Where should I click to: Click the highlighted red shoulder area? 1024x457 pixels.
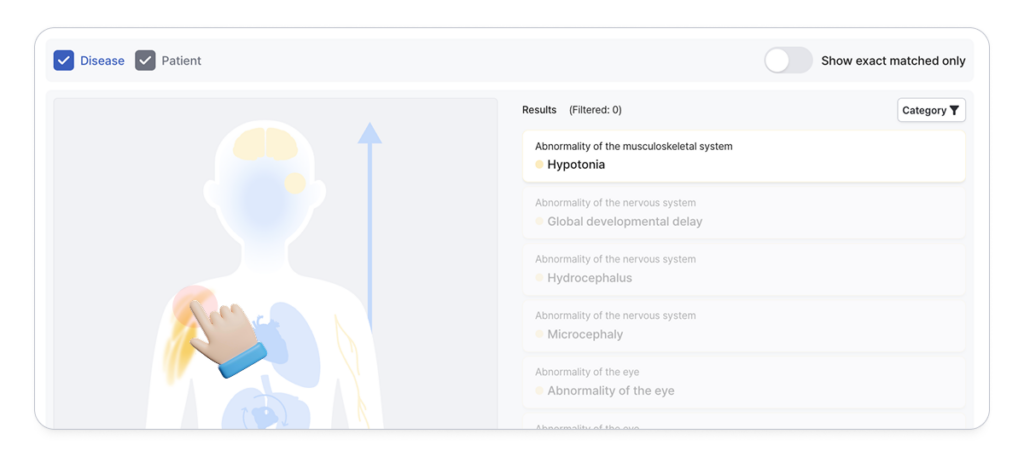(190, 302)
